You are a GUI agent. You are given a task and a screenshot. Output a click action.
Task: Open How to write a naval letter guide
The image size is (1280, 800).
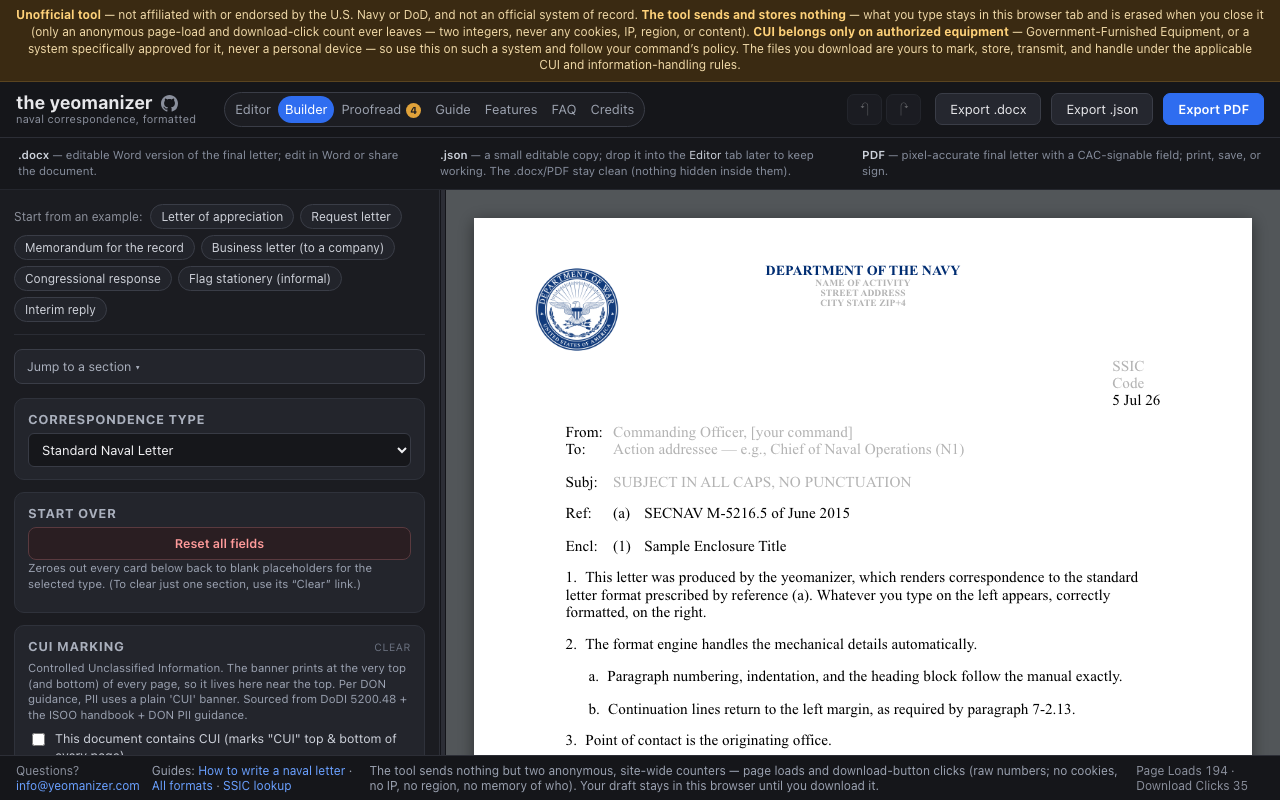(x=271, y=771)
